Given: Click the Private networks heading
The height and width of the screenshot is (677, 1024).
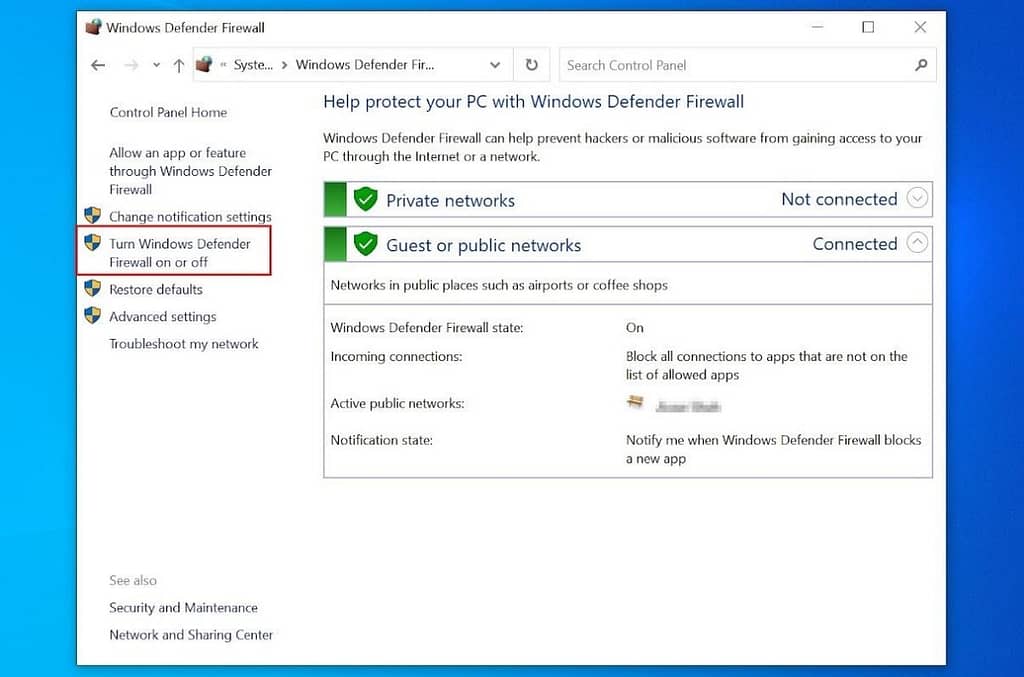Looking at the screenshot, I should pos(451,200).
